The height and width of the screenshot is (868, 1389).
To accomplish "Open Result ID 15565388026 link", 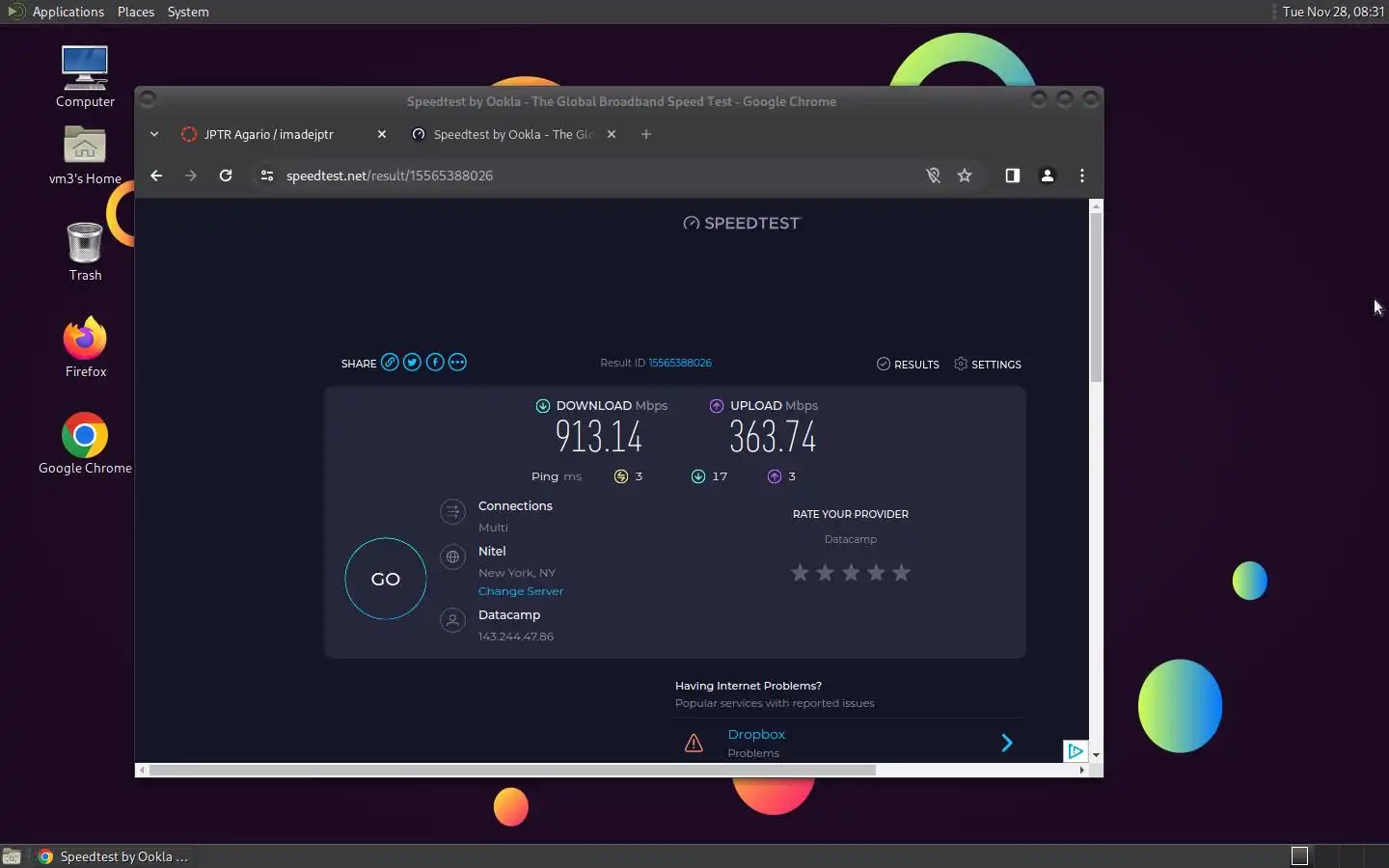I will (680, 363).
